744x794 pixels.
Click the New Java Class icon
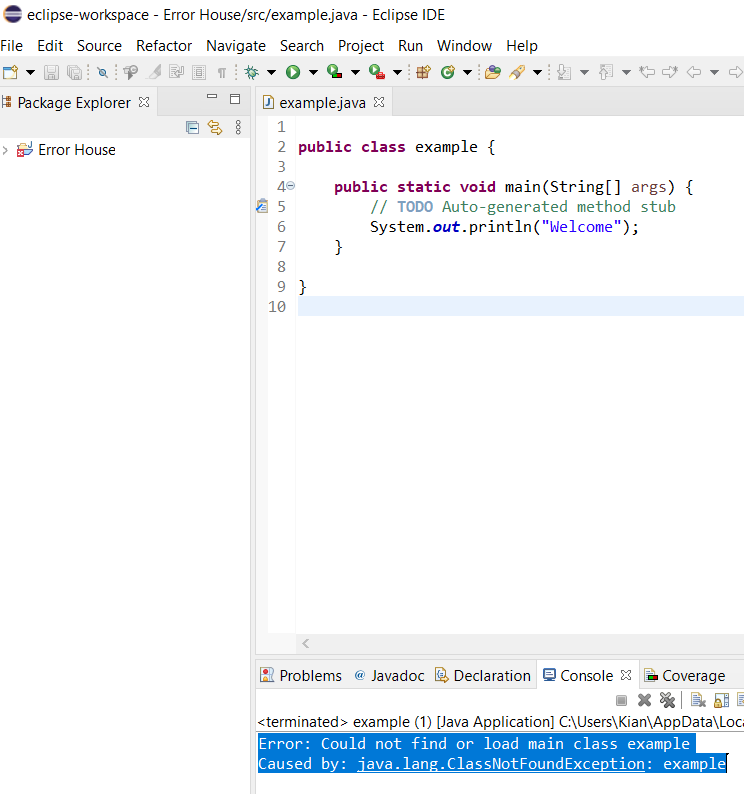448,72
